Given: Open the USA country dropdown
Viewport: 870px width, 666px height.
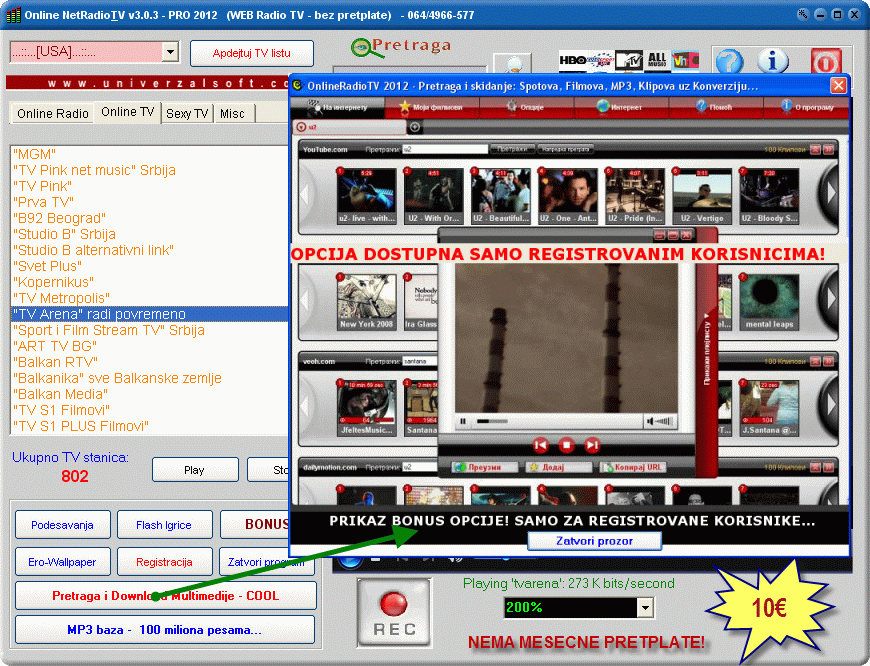Looking at the screenshot, I should pyautogui.click(x=169, y=52).
